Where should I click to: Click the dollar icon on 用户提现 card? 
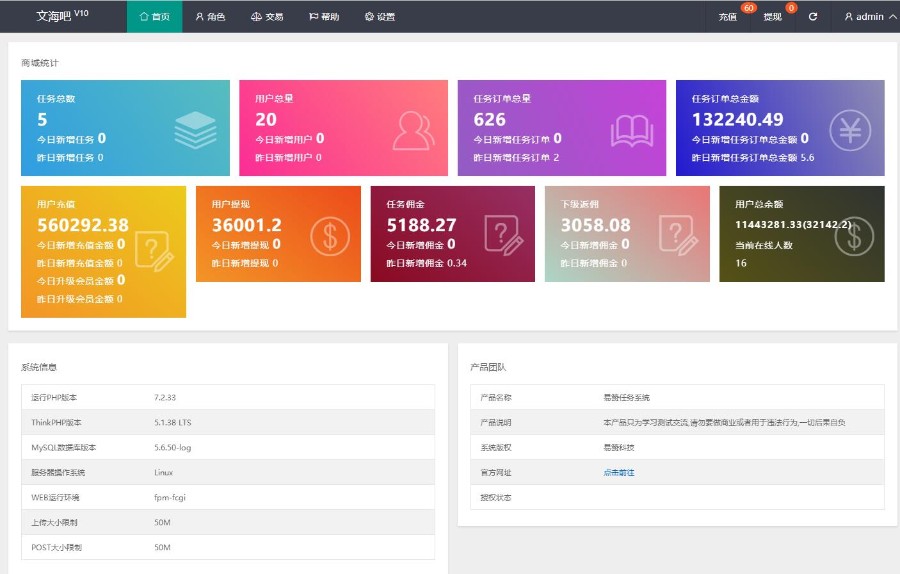point(329,235)
